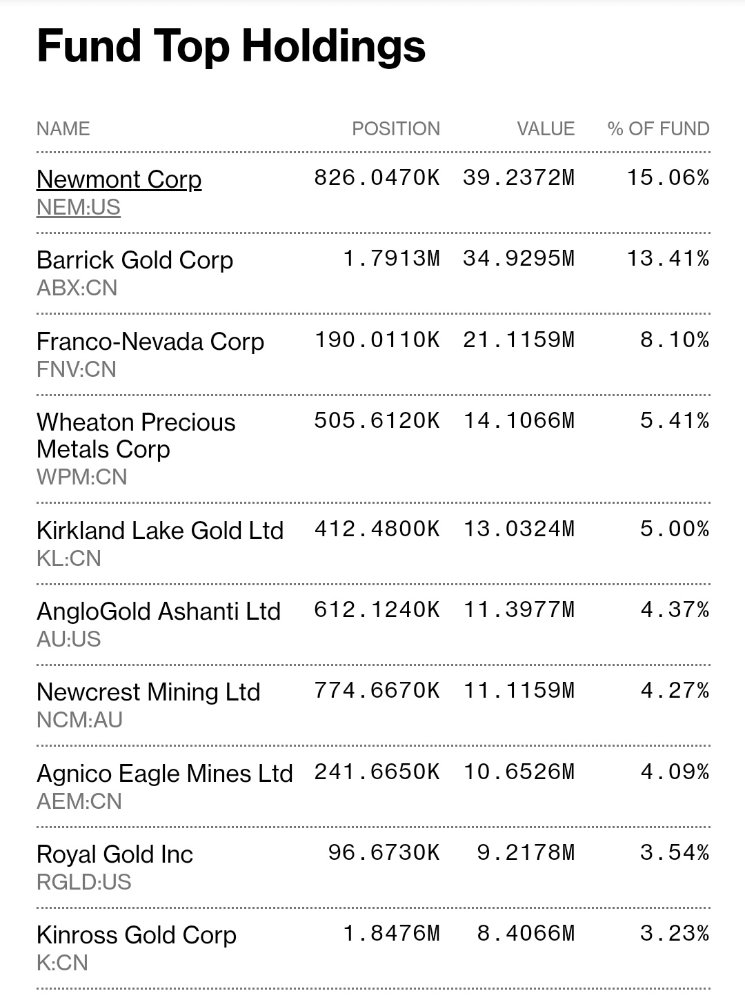Select the ABX:CN ticker symbol
This screenshot has width=745, height=1000.
pyautogui.click(x=76, y=289)
